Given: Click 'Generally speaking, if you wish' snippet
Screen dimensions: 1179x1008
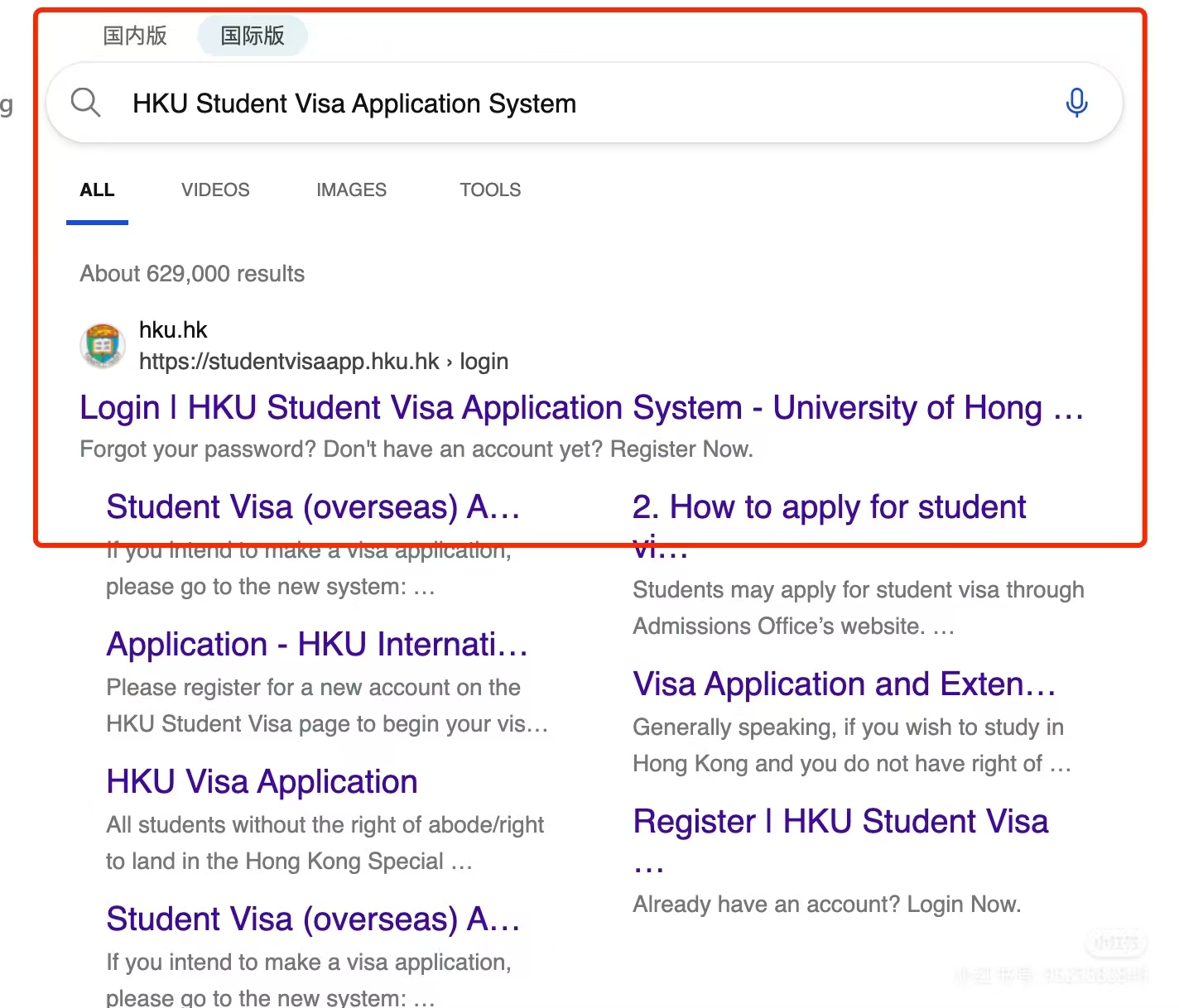Looking at the screenshot, I should pos(852,746).
